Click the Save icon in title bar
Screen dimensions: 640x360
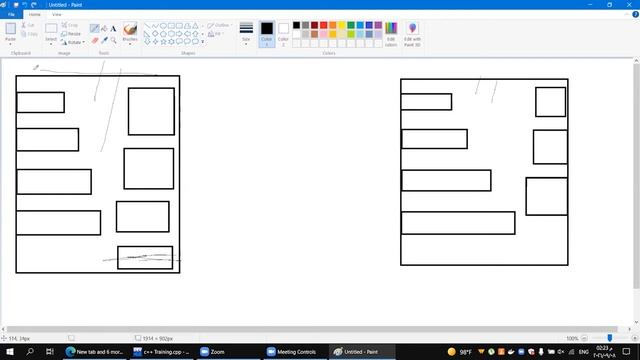16,5
